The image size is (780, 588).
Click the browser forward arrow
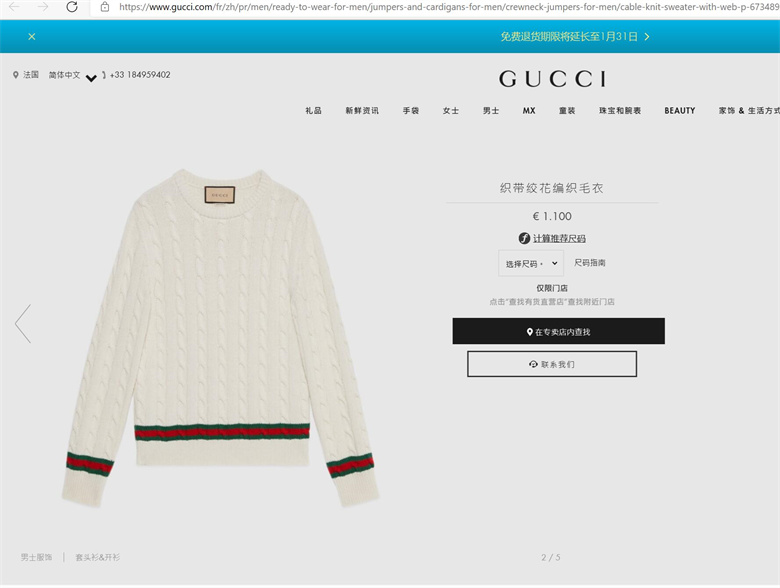tap(43, 7)
